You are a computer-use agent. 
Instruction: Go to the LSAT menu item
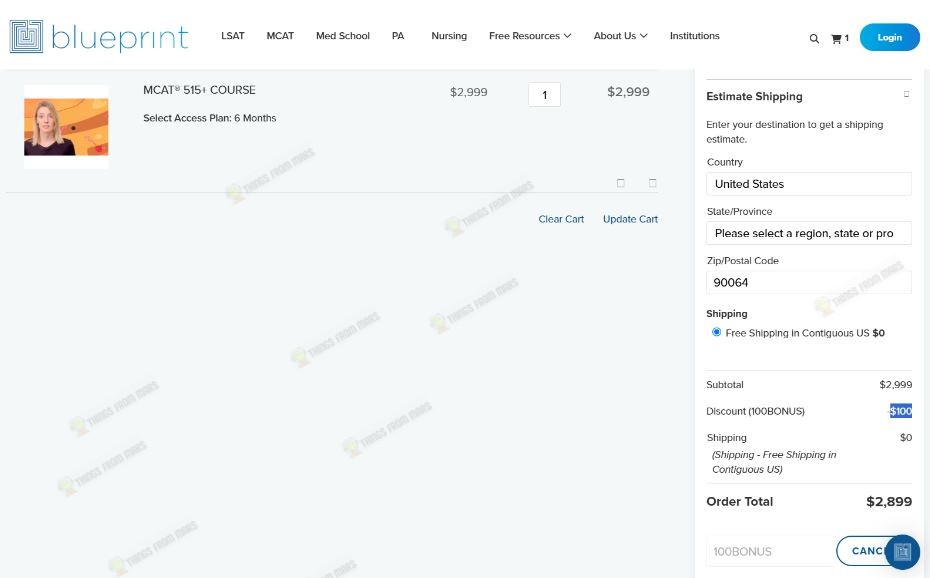tap(232, 36)
